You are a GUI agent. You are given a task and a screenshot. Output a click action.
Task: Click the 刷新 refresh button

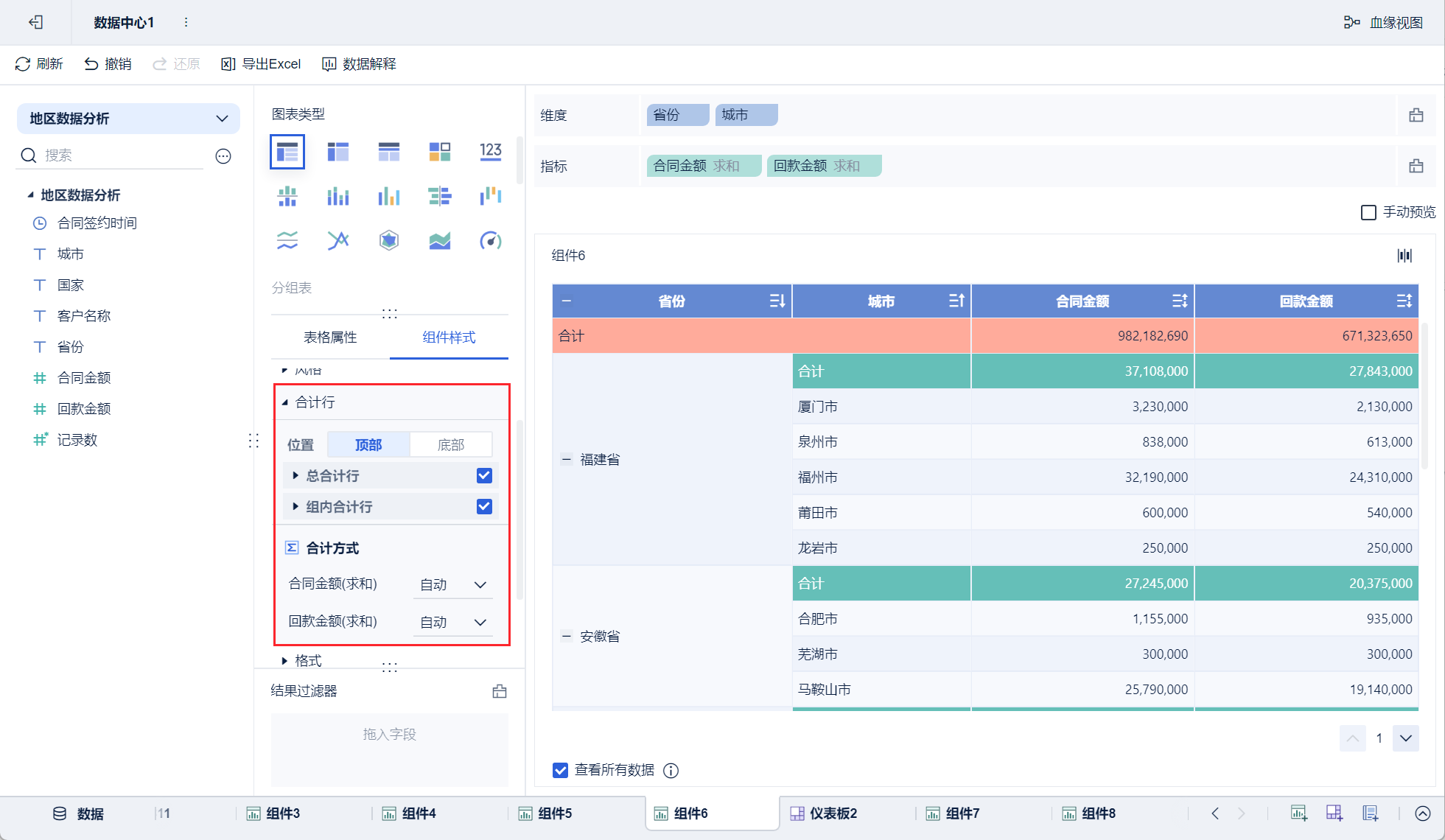coord(39,64)
